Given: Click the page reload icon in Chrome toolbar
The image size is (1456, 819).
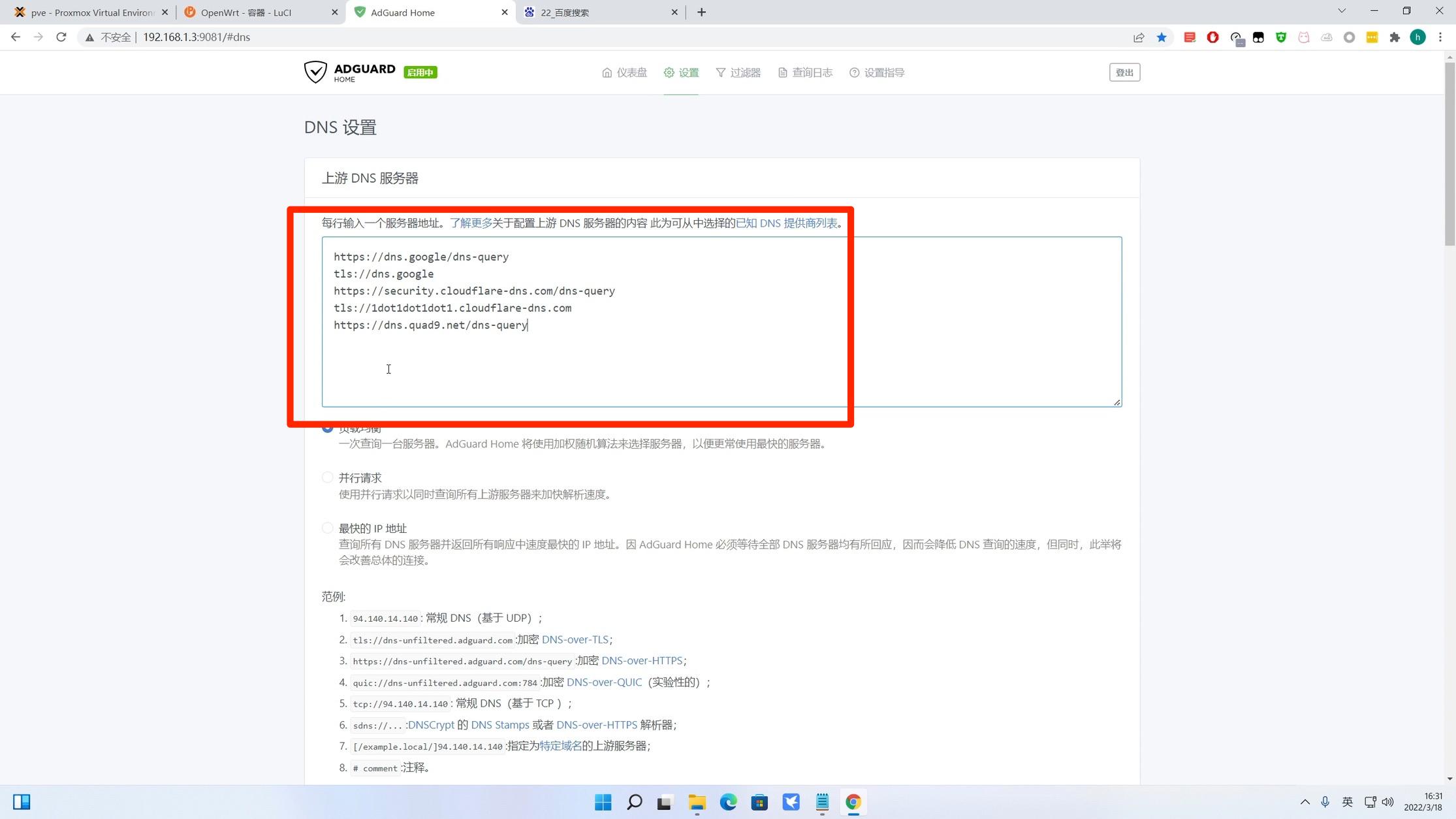Looking at the screenshot, I should tap(61, 37).
